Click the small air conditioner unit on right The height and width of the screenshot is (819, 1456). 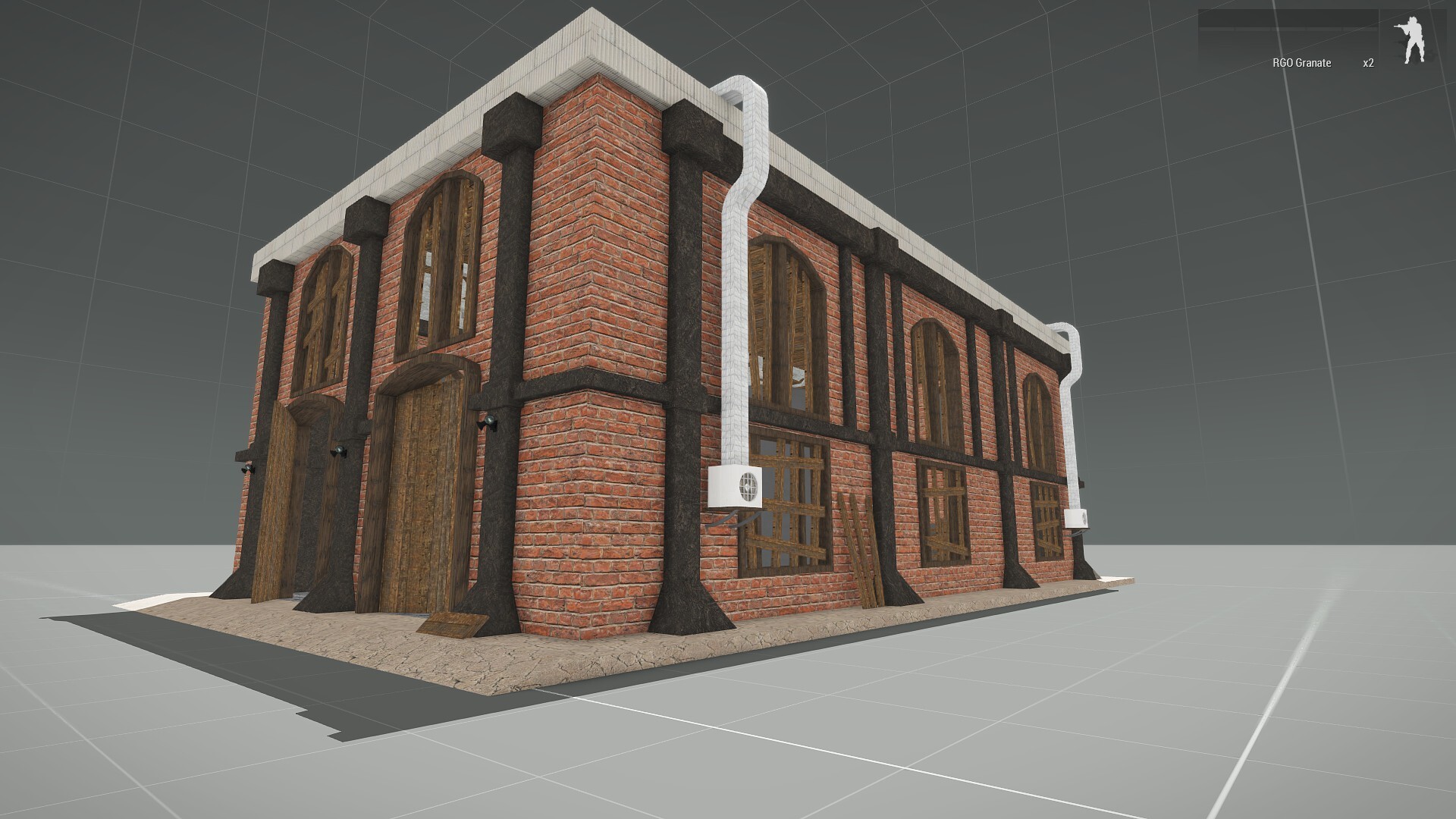click(x=1075, y=519)
